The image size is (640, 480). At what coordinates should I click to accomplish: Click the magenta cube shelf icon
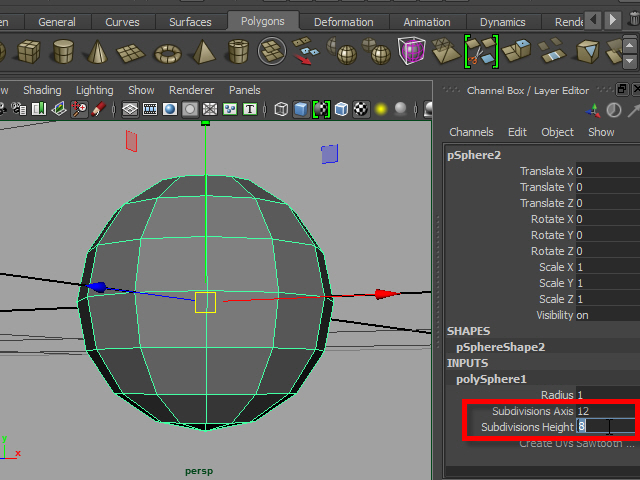[x=410, y=51]
